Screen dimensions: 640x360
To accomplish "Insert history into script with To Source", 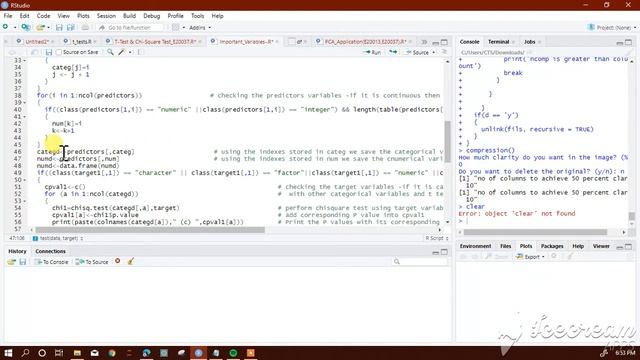I will pos(92,262).
